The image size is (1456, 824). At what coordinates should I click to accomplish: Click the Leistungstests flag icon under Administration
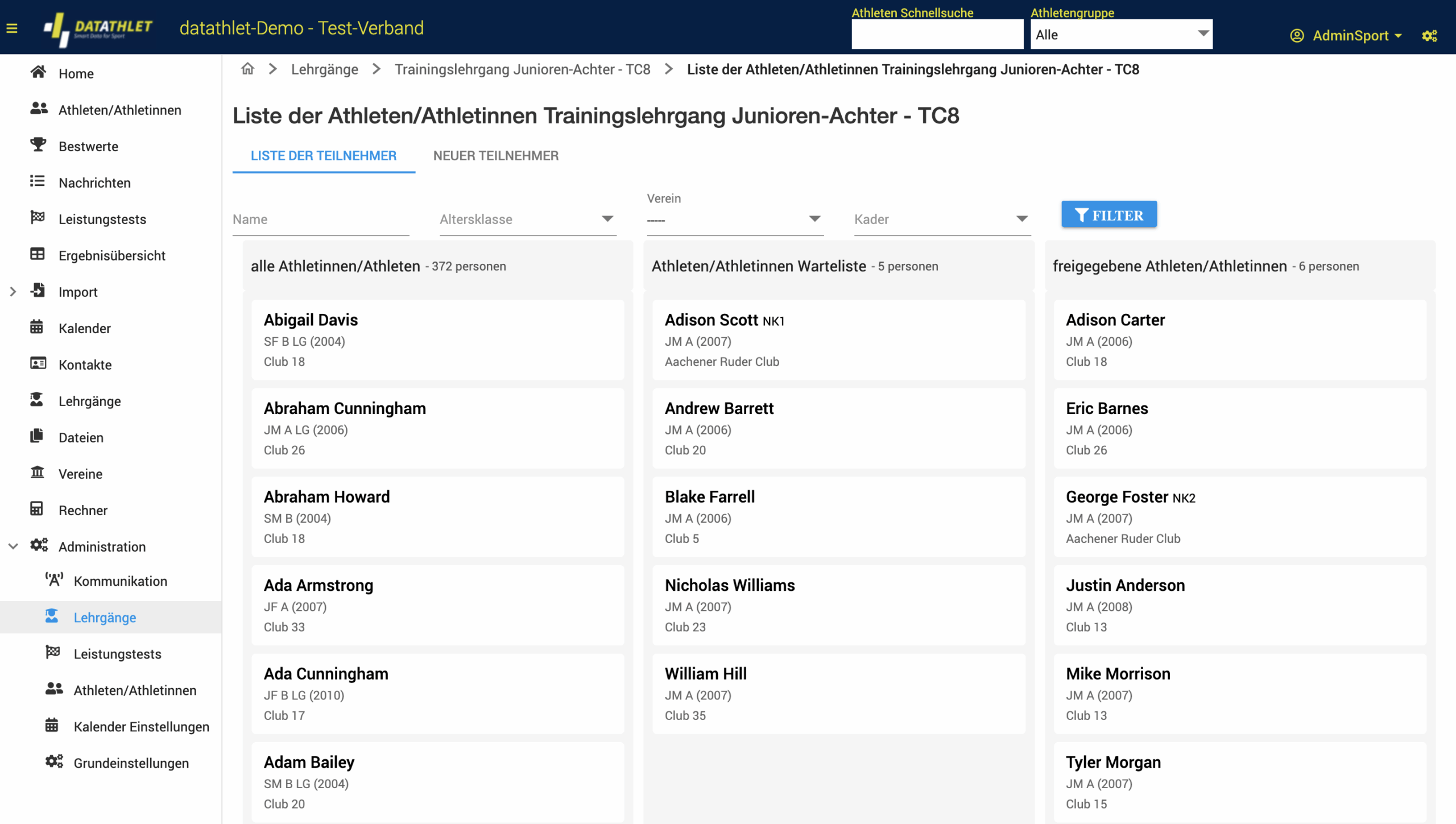pos(53,653)
